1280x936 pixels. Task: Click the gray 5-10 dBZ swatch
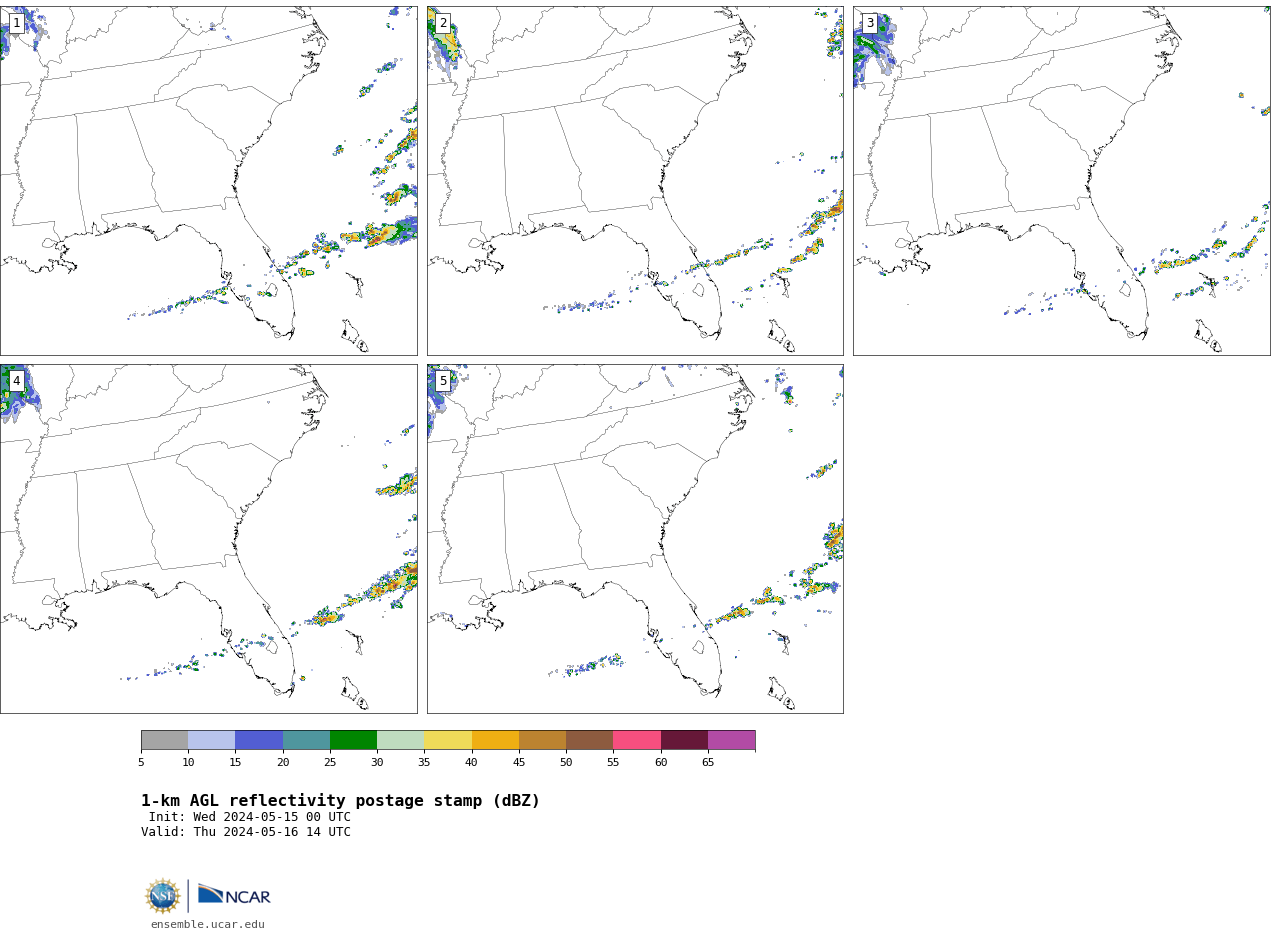[164, 740]
